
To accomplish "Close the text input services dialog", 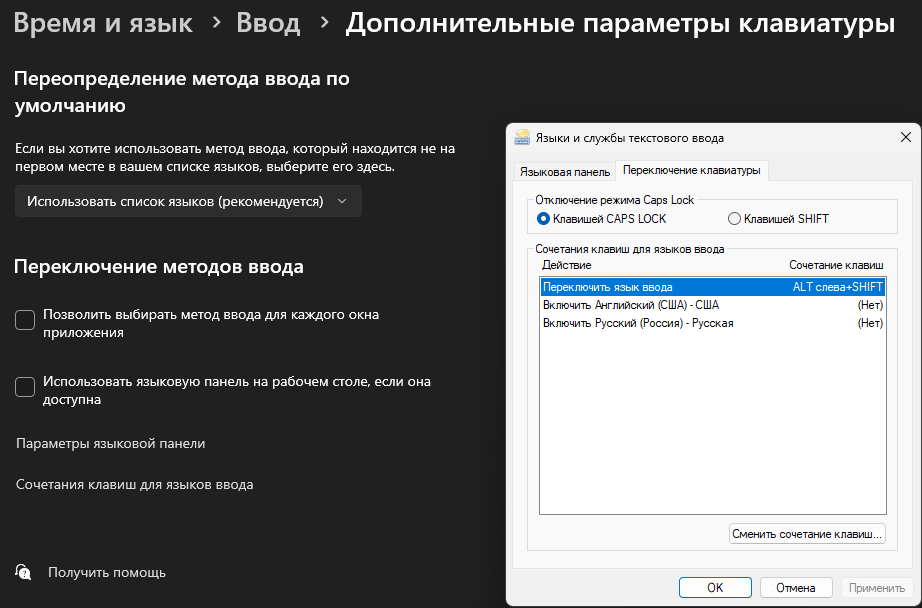I will 906,138.
